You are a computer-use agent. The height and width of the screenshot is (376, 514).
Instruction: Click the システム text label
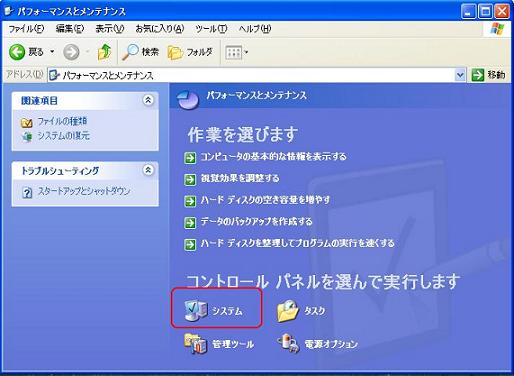pos(227,311)
